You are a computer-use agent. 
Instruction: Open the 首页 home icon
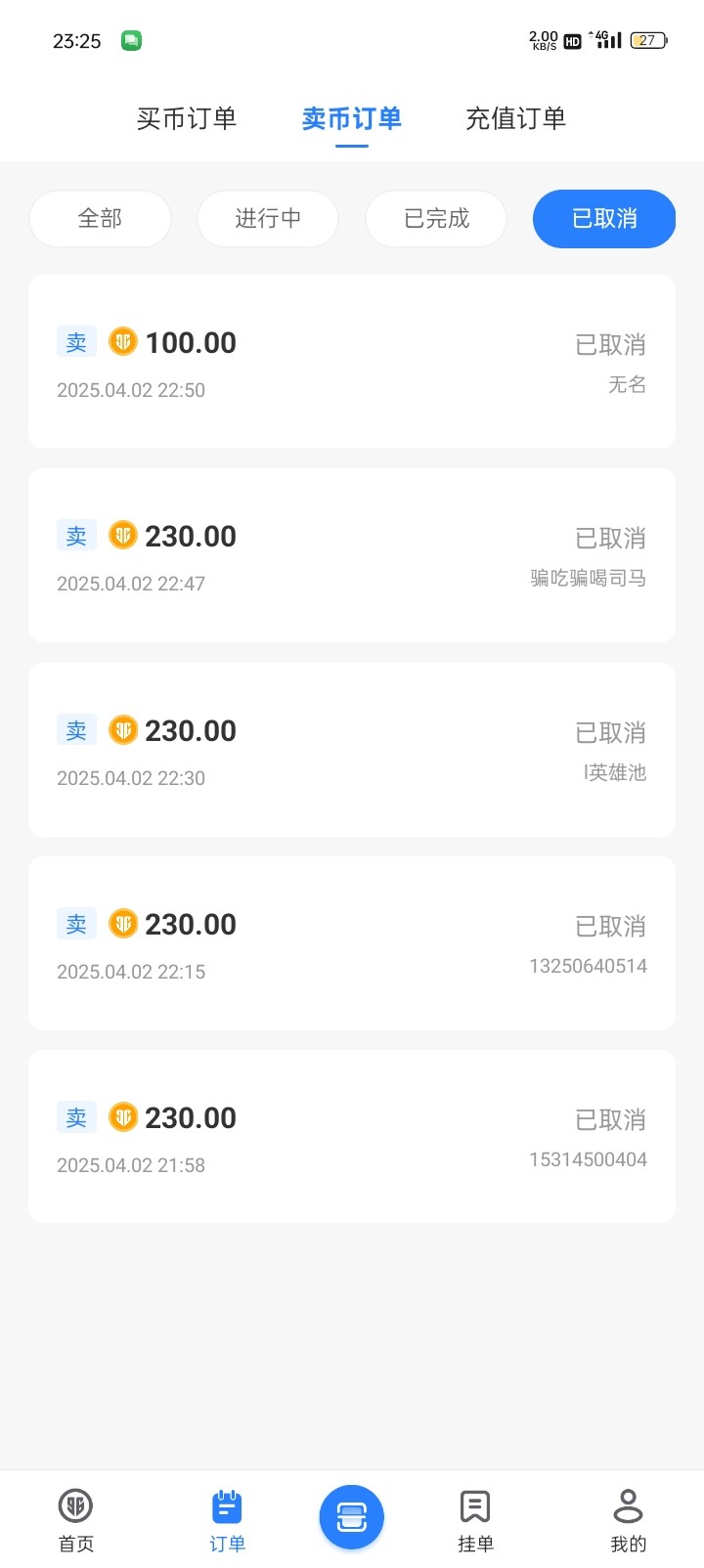click(75, 1520)
